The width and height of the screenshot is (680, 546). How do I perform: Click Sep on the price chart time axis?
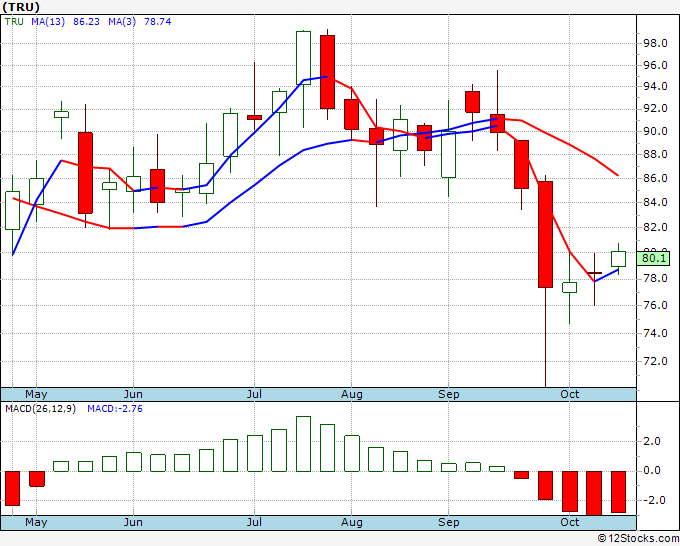pyautogui.click(x=448, y=394)
